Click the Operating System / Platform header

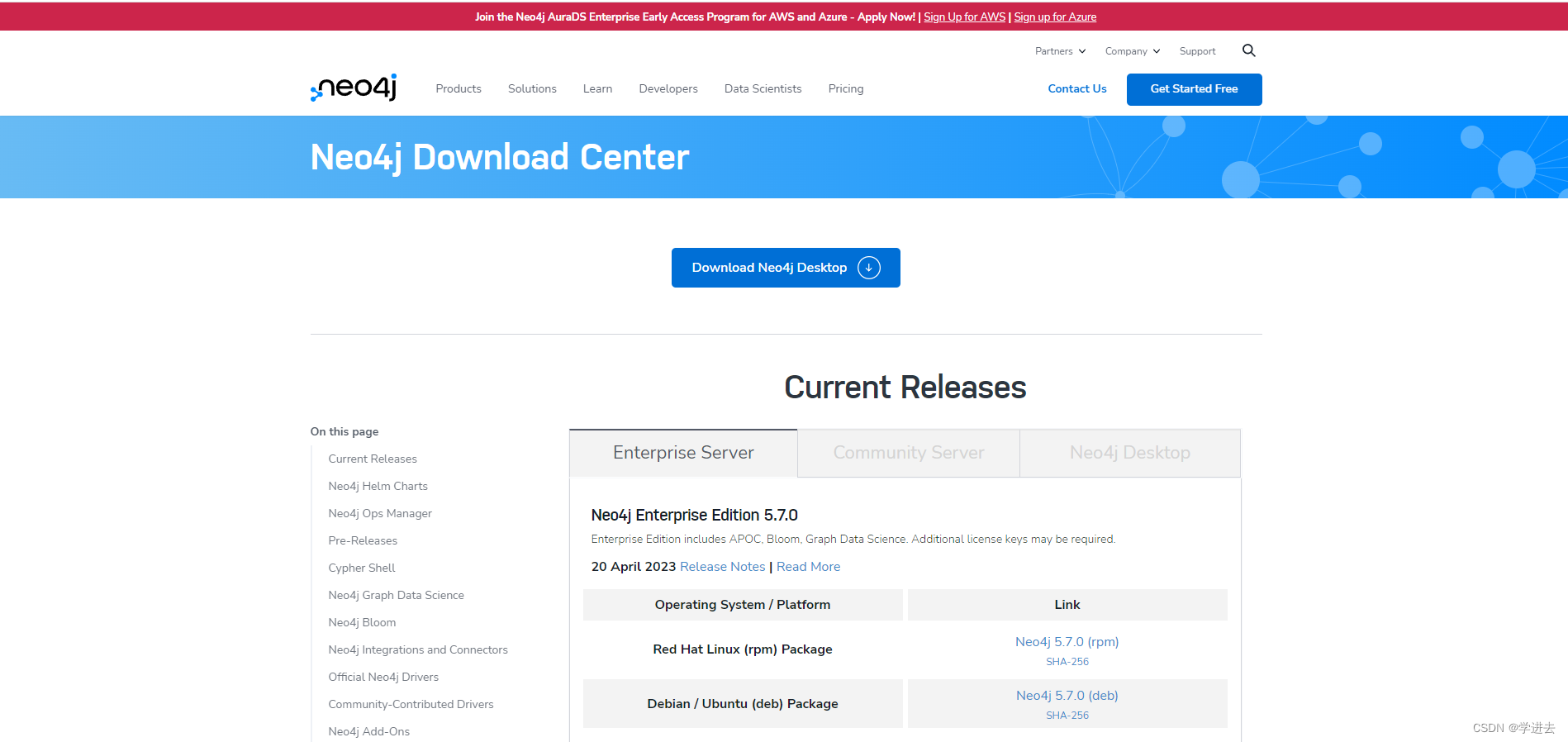coord(743,605)
